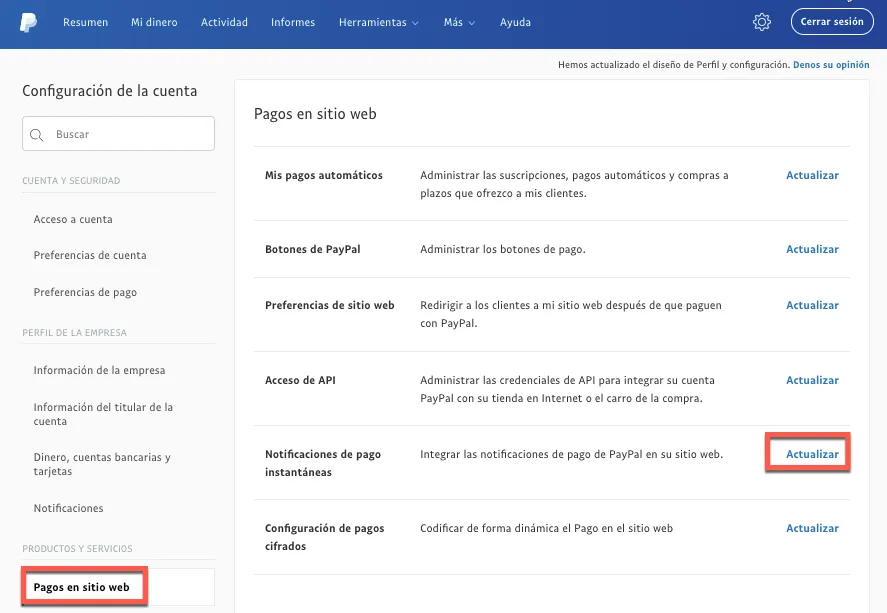Click the Botones de PayPal label
This screenshot has width=887, height=613.
pos(313,249)
